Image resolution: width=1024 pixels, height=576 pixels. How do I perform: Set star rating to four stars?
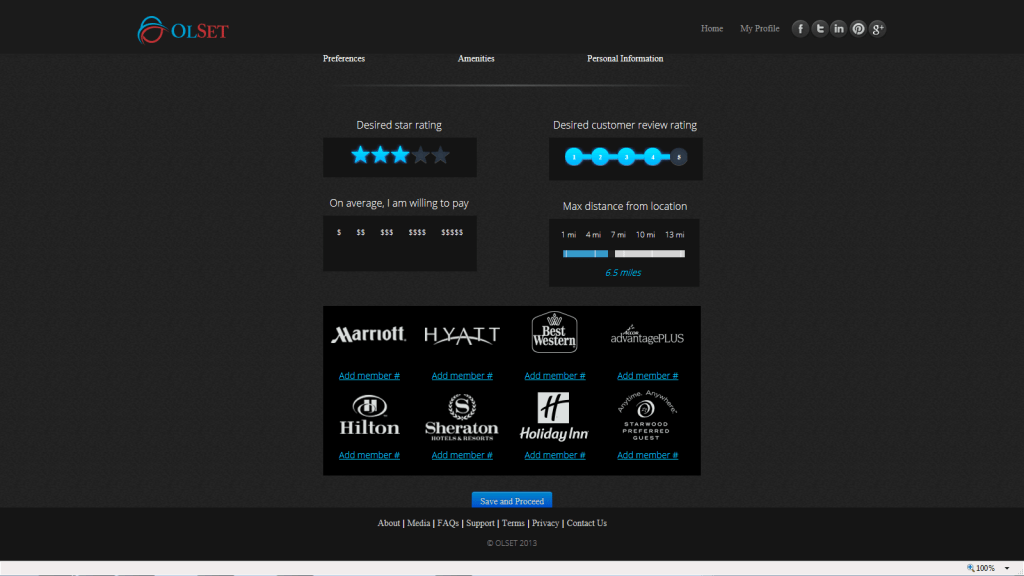coord(421,155)
